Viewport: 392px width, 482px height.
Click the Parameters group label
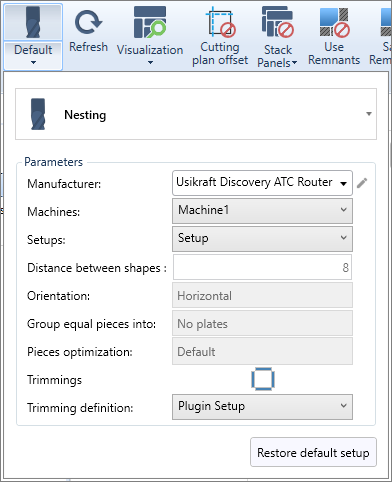coord(53,162)
